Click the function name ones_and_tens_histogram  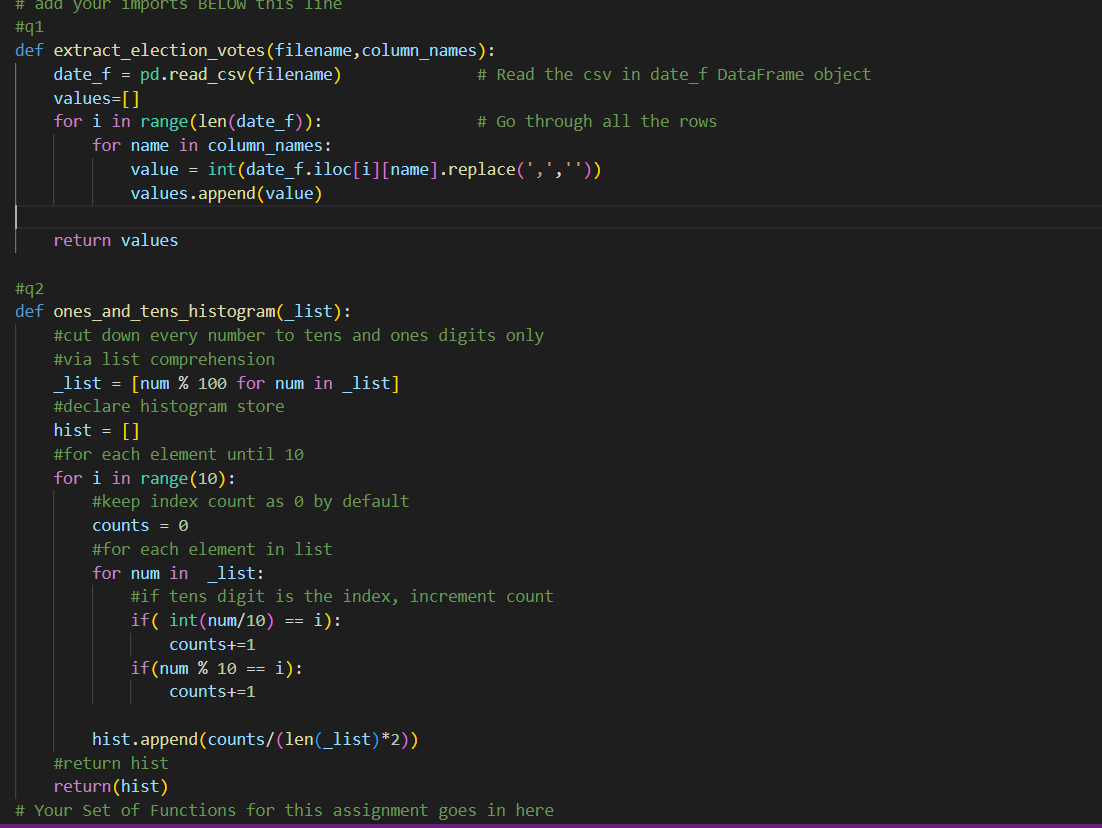tap(164, 311)
